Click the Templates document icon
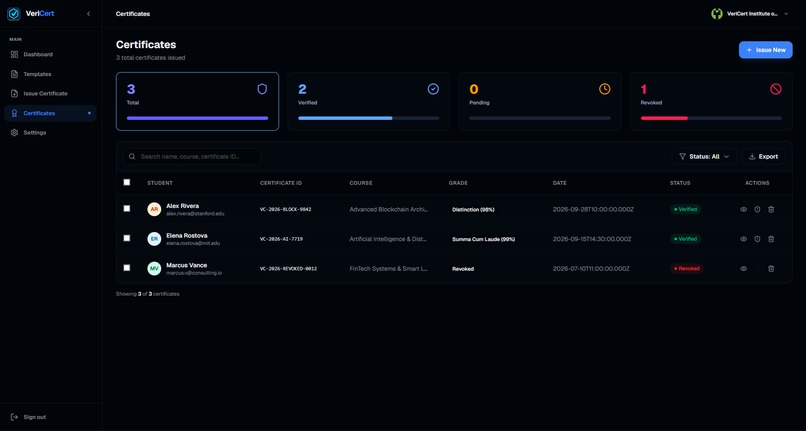The image size is (806, 431). click(x=14, y=74)
